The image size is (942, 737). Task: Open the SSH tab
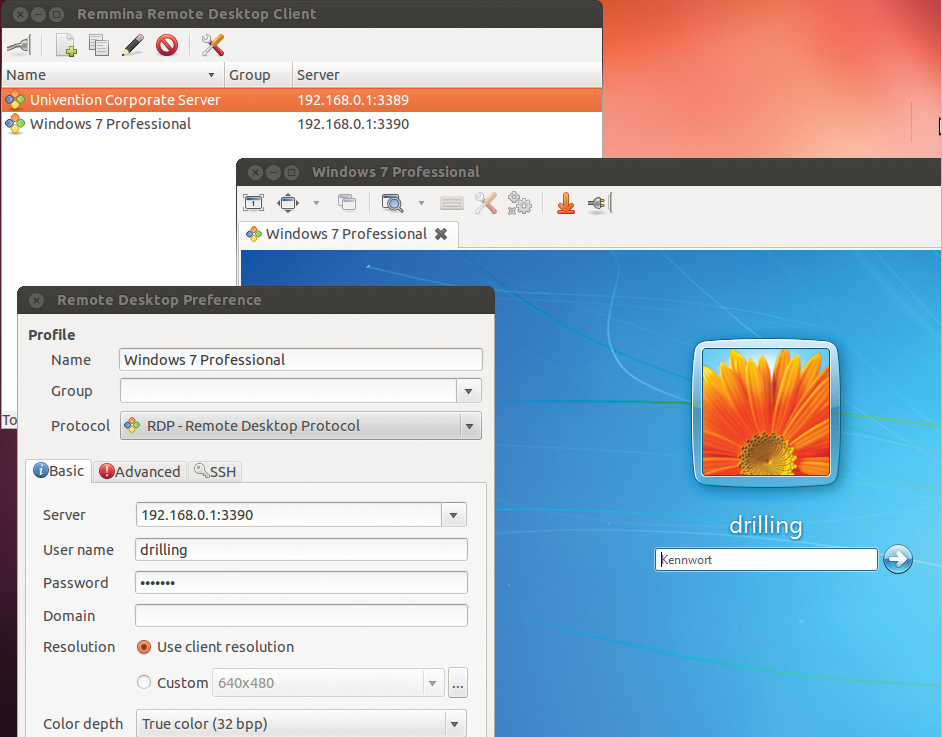coord(214,471)
